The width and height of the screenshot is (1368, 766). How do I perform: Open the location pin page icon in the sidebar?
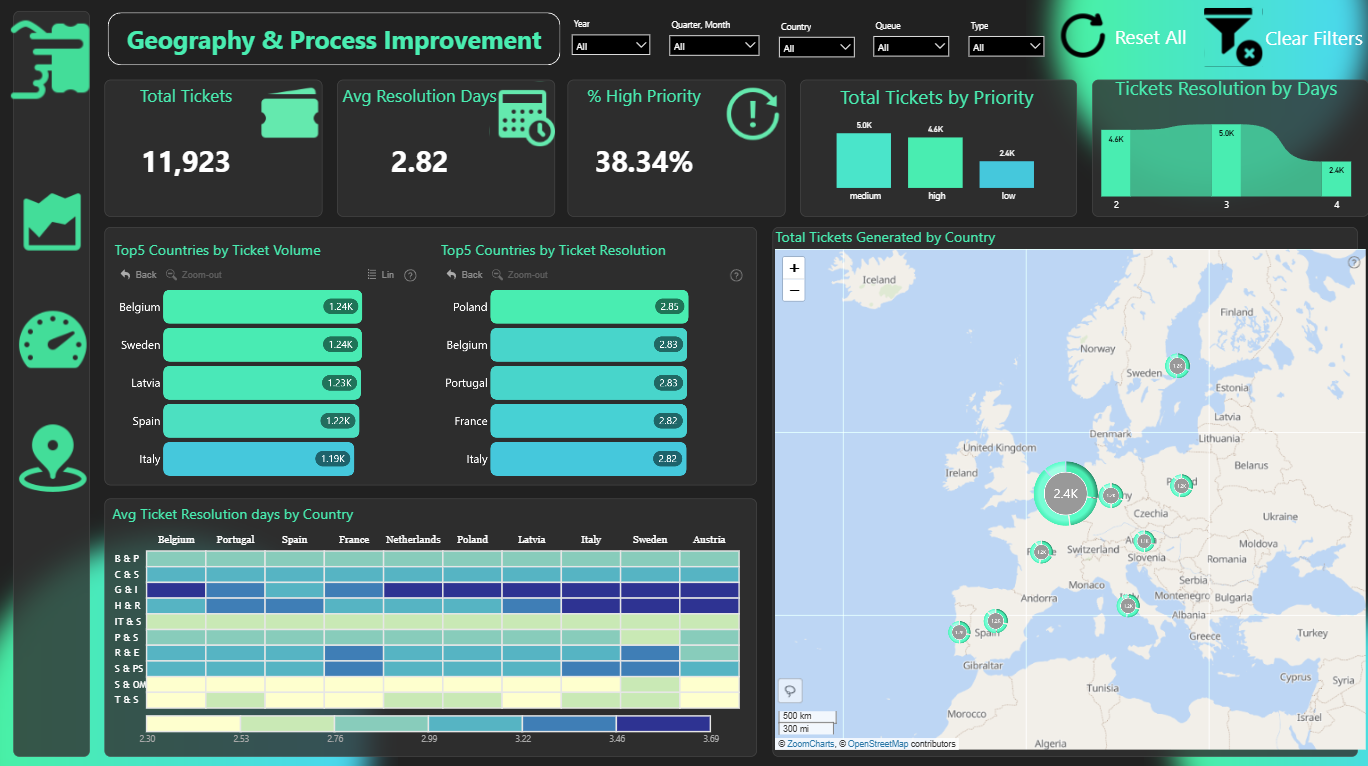pos(52,458)
